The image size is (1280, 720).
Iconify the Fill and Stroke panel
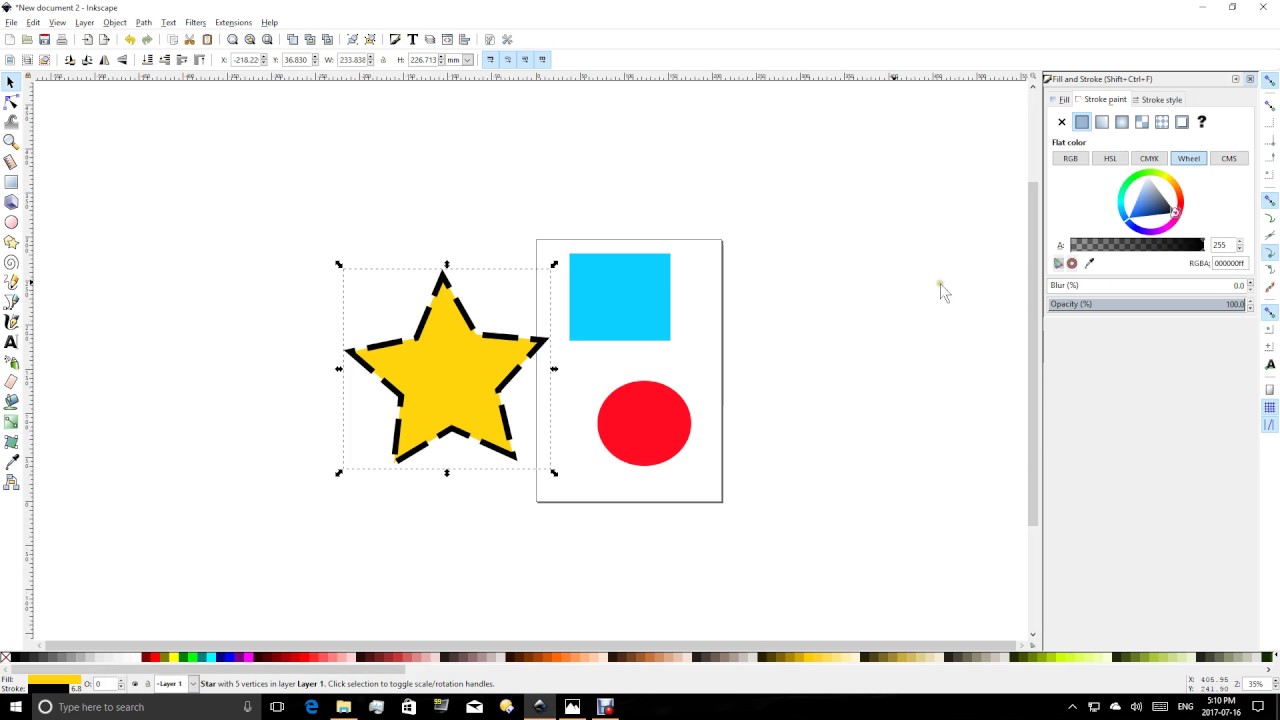[1236, 79]
